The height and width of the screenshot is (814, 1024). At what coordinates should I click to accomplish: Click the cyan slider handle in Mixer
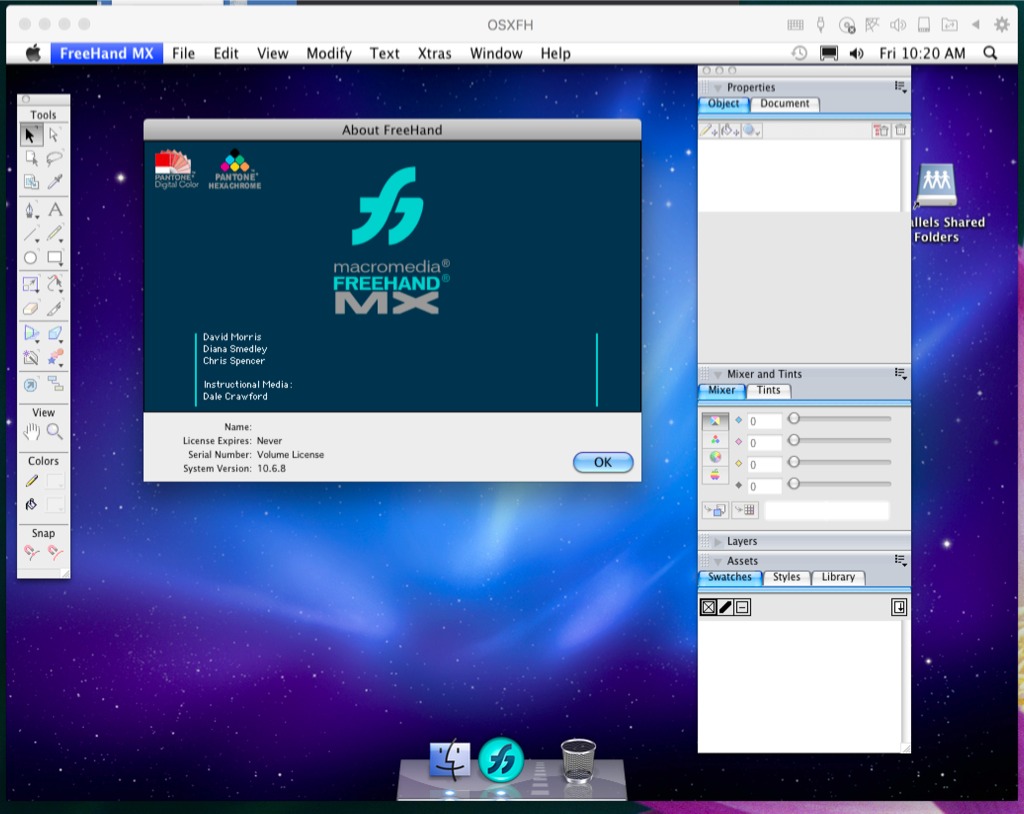pyautogui.click(x=793, y=418)
